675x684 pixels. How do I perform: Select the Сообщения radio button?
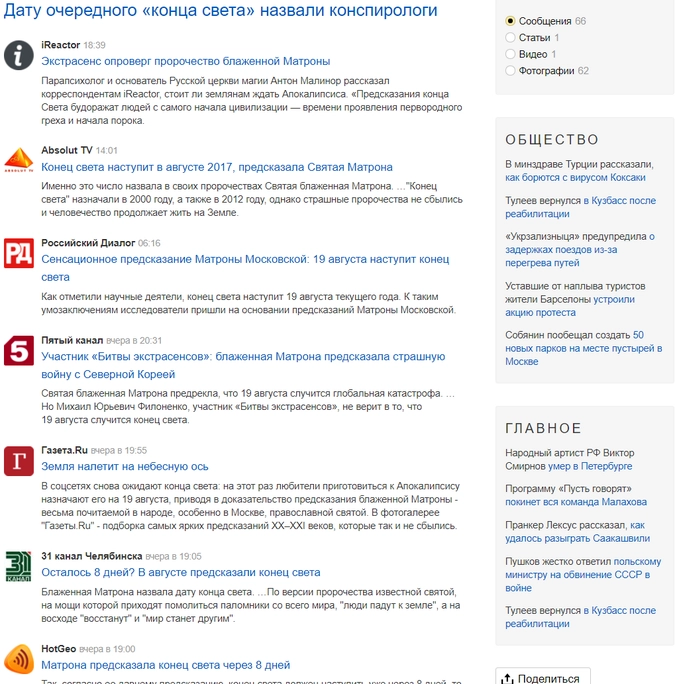[511, 21]
